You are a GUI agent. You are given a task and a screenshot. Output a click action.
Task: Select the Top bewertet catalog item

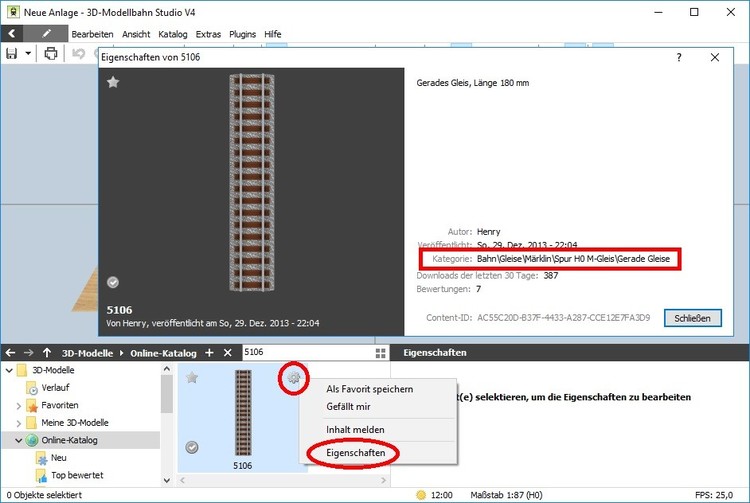click(x=77, y=475)
